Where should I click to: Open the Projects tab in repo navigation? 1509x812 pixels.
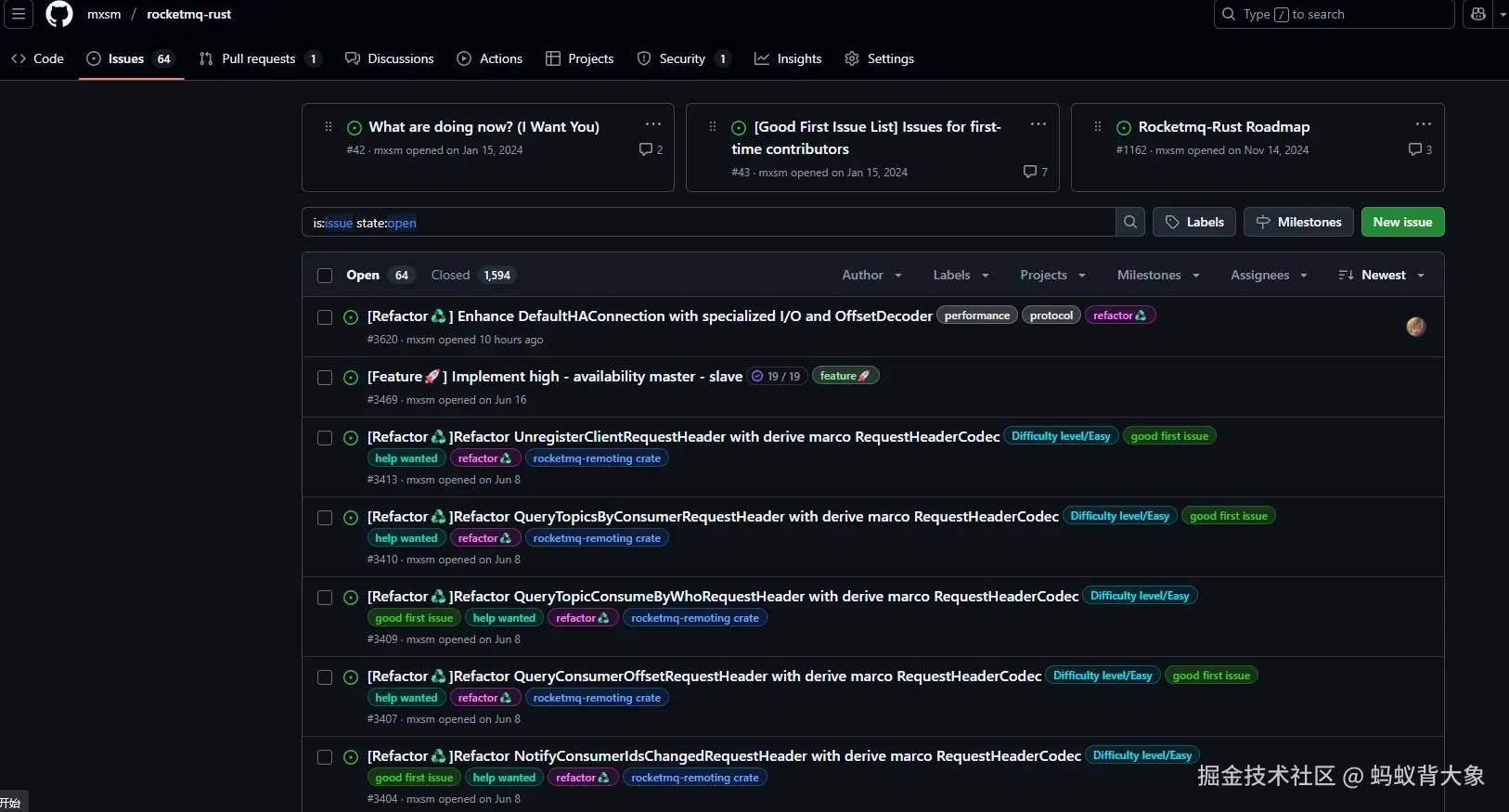579,58
